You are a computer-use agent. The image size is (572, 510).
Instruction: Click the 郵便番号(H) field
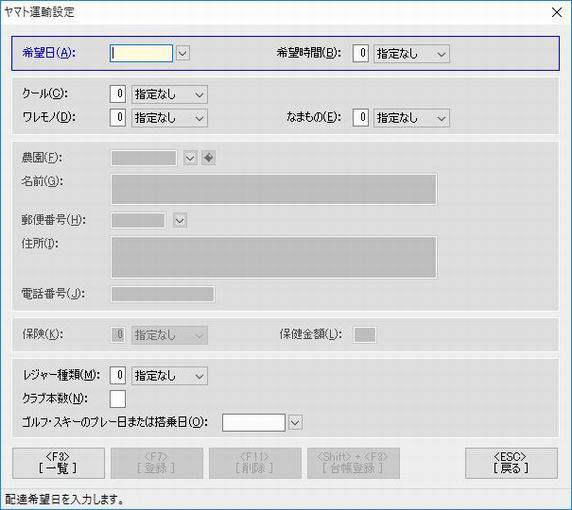click(x=138, y=220)
